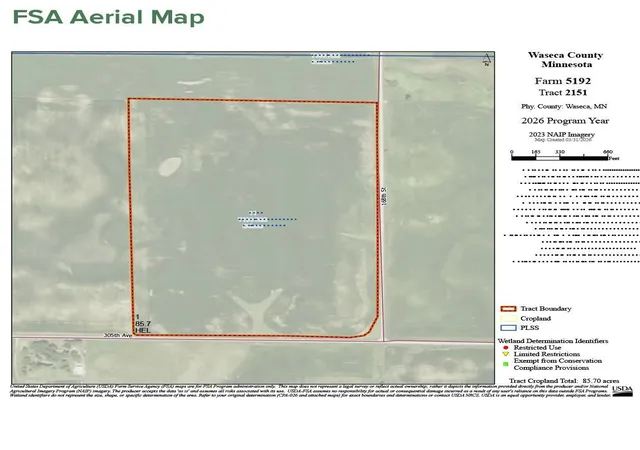Click the Farm 5192 label

[563, 81]
